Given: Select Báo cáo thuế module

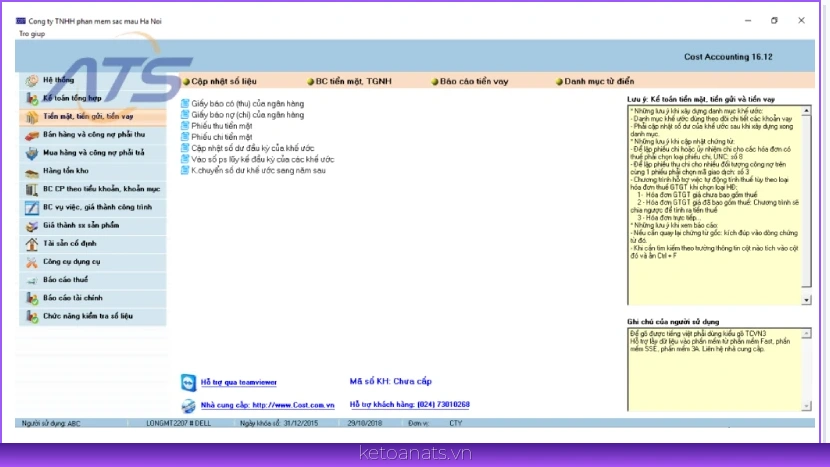Looking at the screenshot, I should click(x=93, y=280).
